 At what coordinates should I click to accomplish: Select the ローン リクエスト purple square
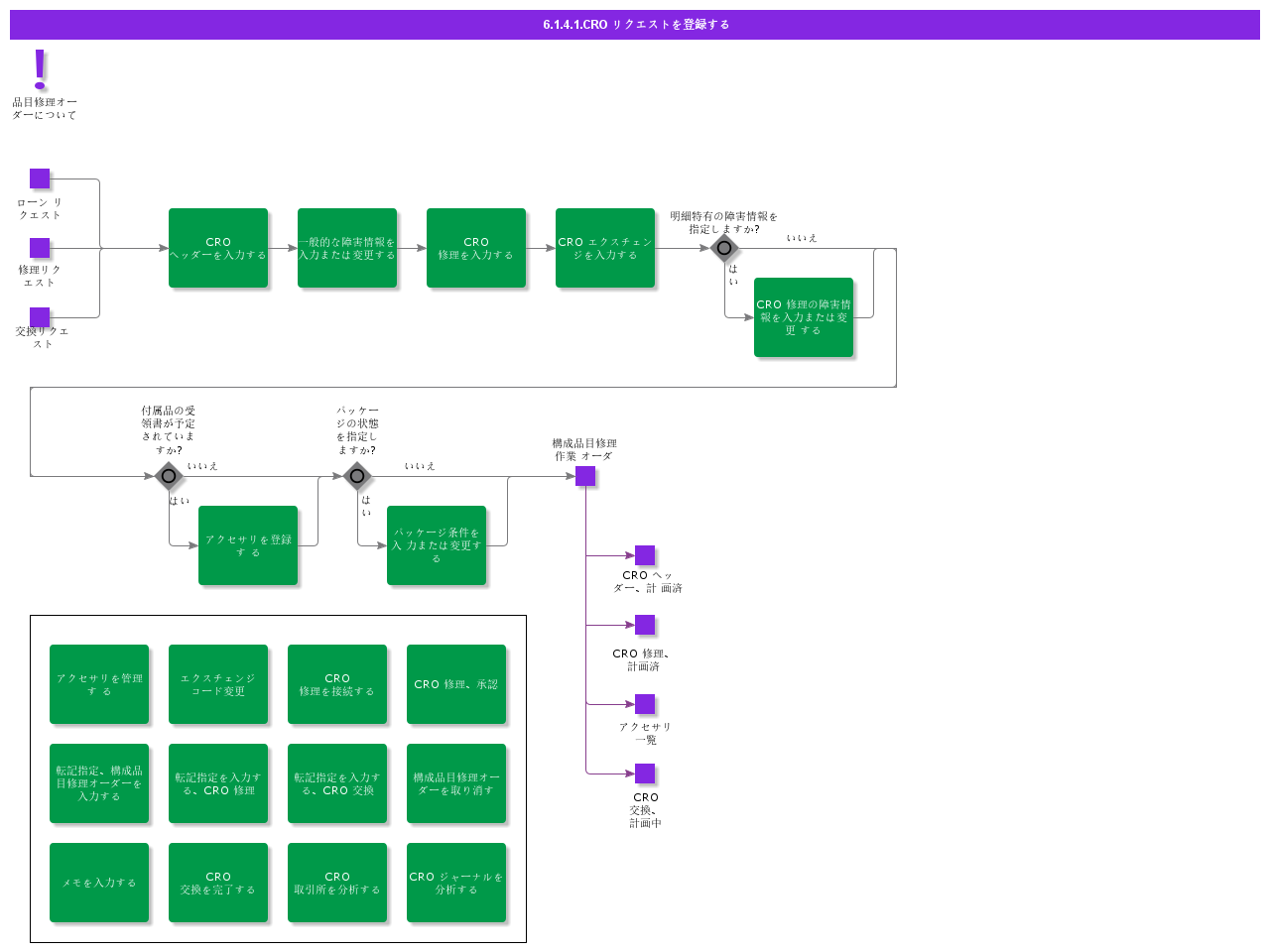[40, 178]
